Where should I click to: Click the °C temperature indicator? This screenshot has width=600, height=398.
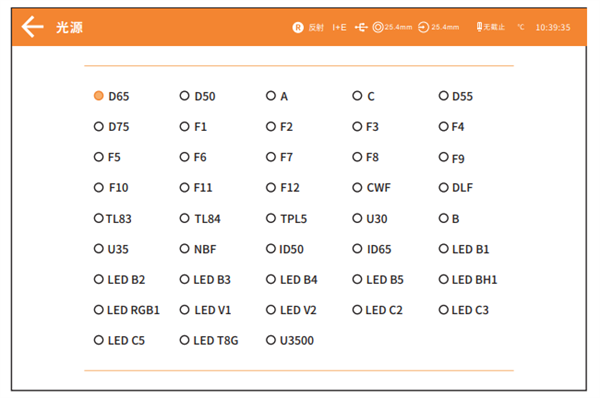click(x=521, y=27)
